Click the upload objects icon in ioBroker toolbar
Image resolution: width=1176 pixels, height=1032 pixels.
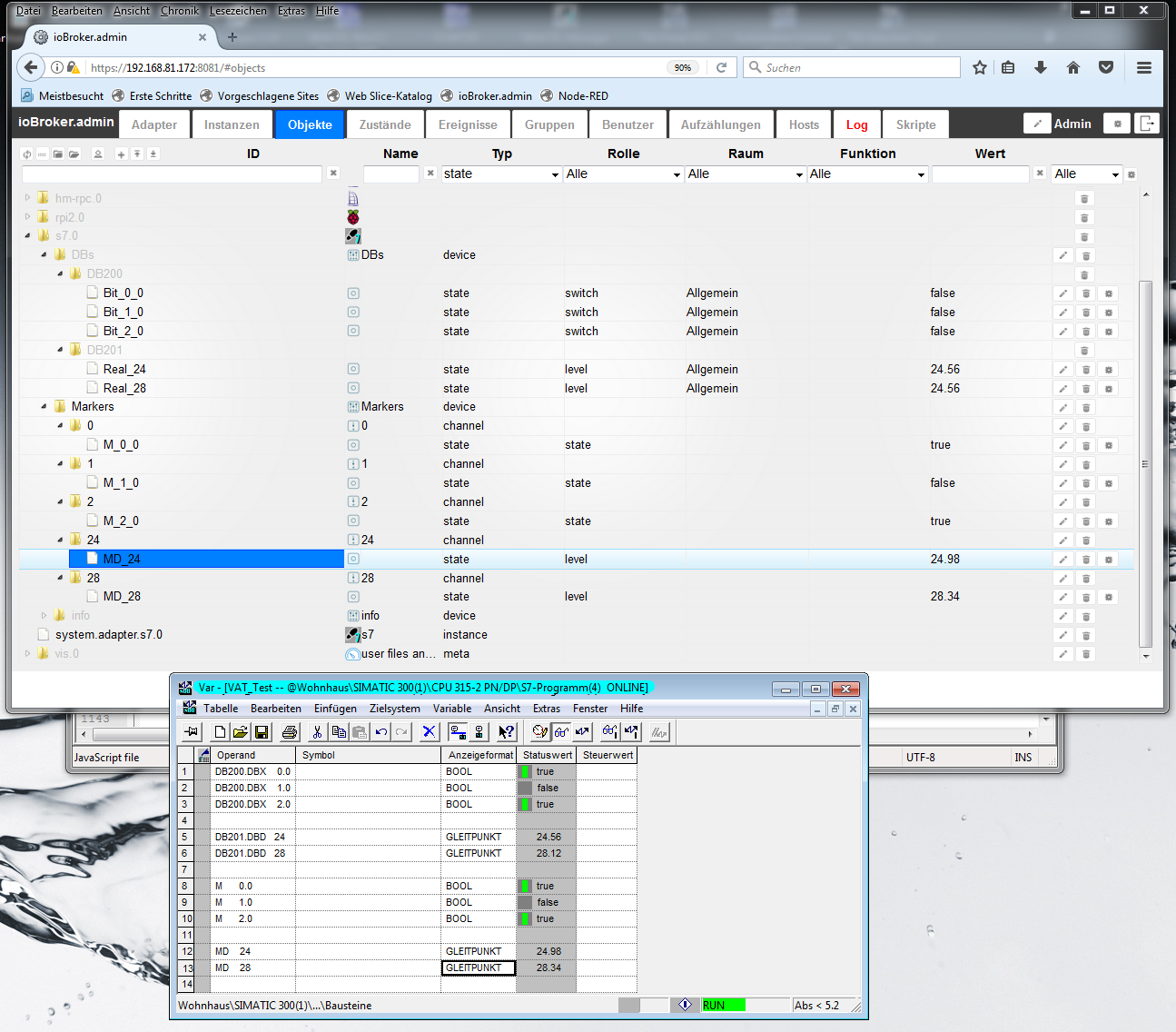point(137,154)
